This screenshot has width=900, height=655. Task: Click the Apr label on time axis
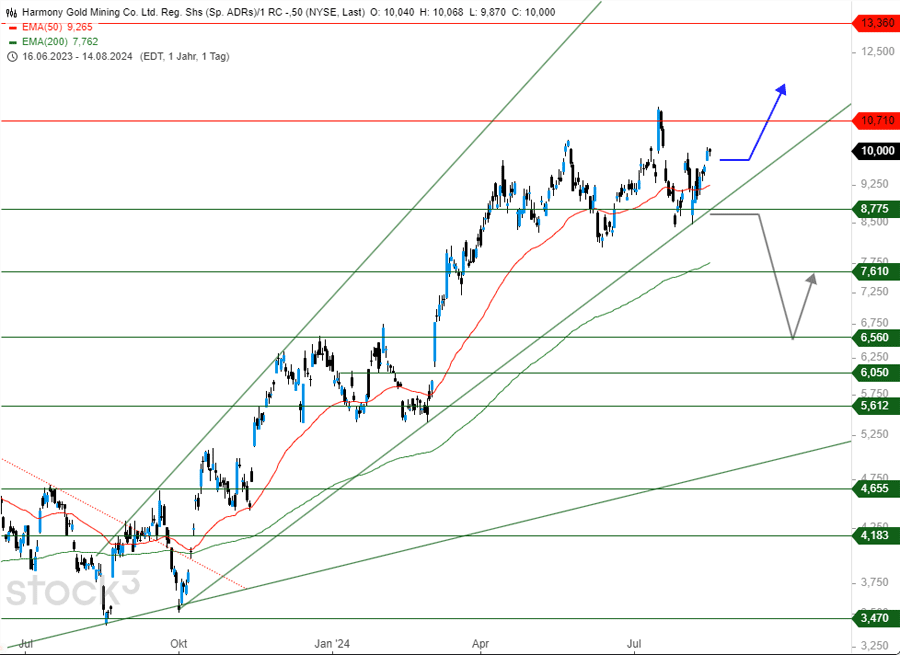(x=480, y=644)
